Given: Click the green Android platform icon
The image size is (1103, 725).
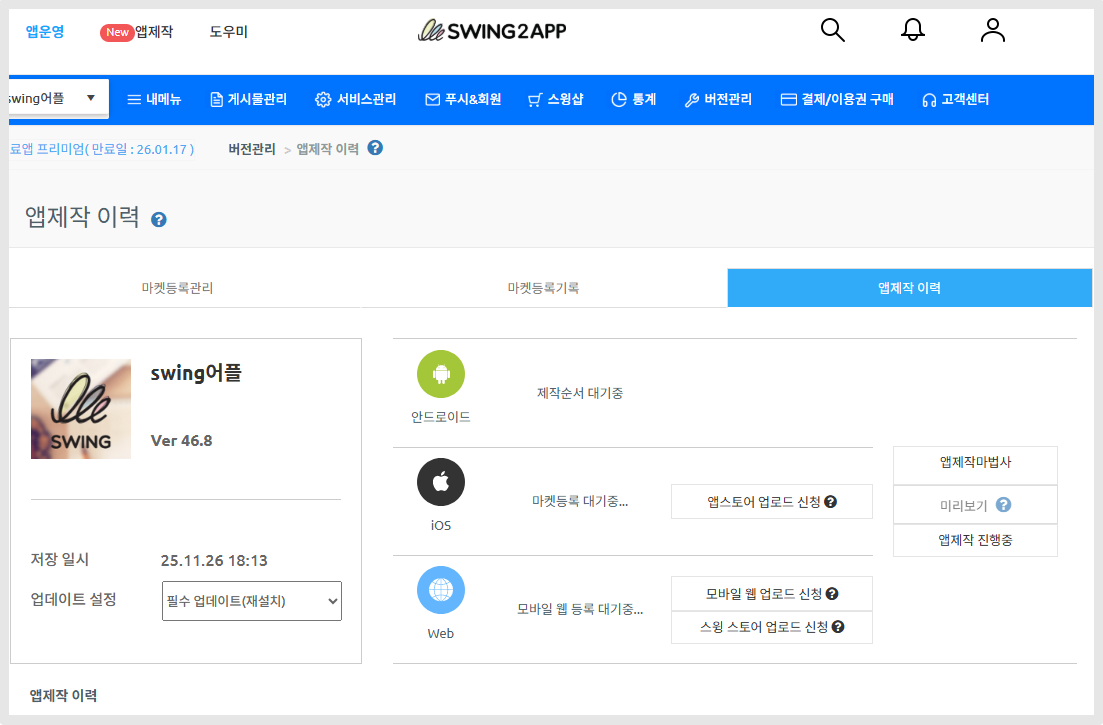Looking at the screenshot, I should (440, 374).
